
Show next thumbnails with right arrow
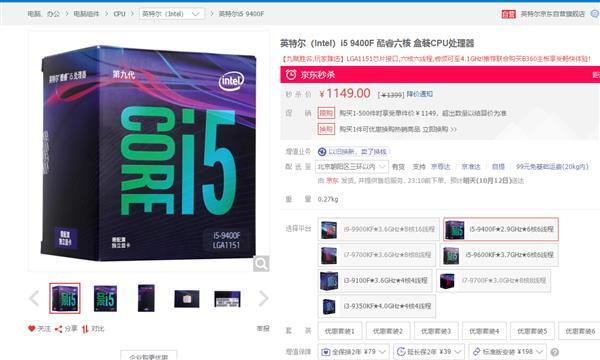263,298
